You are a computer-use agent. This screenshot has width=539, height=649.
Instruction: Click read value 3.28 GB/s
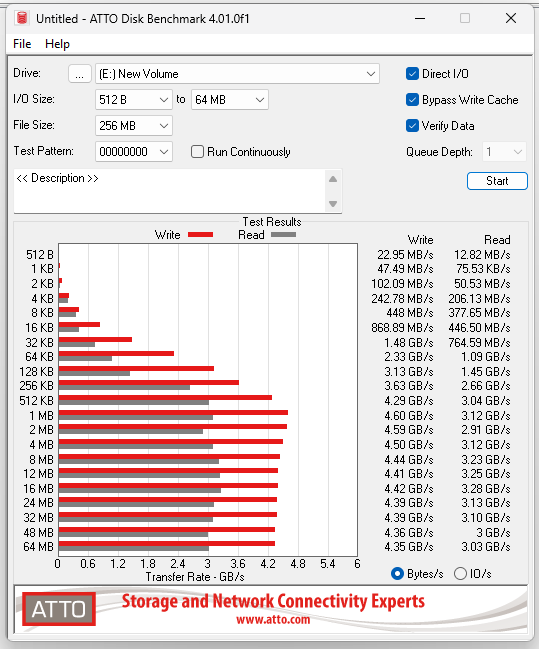tap(486, 488)
